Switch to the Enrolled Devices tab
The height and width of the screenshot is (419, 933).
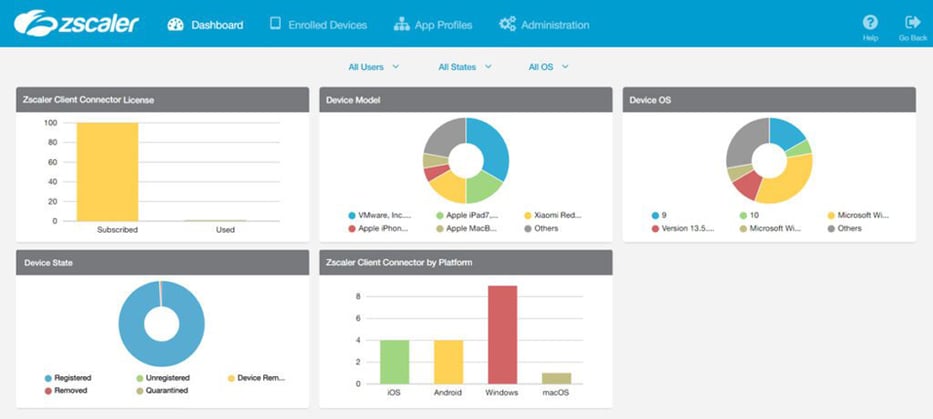[327, 24]
